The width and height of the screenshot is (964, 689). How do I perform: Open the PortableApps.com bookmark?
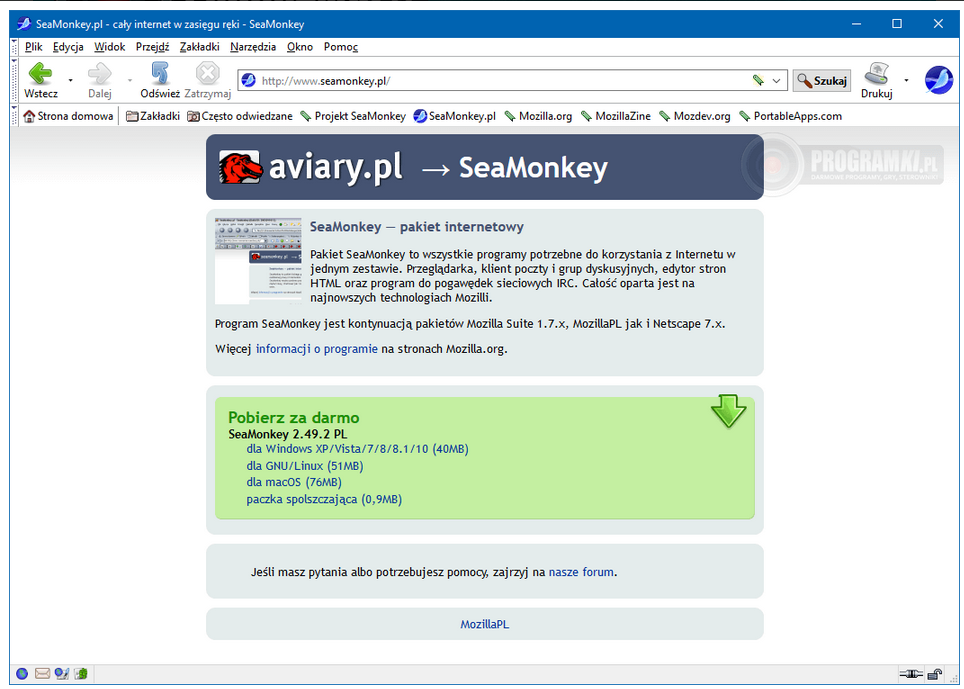[791, 116]
